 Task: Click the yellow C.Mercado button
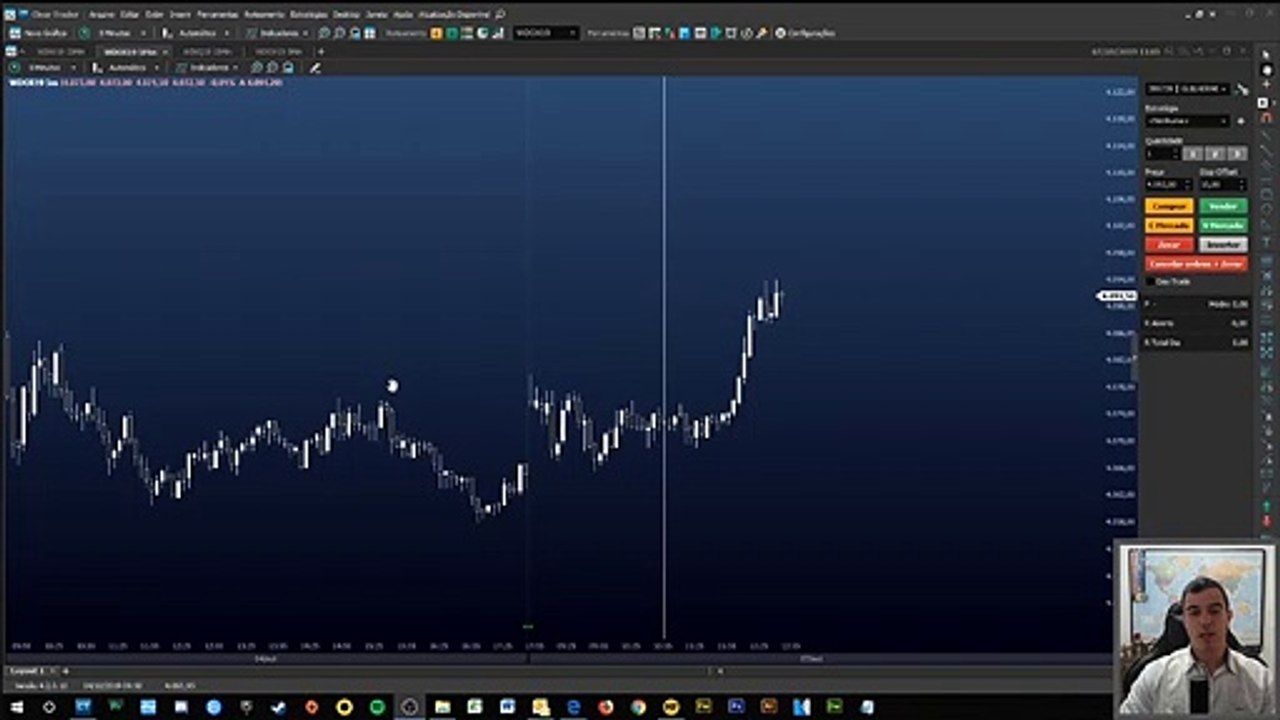[x=1169, y=226]
